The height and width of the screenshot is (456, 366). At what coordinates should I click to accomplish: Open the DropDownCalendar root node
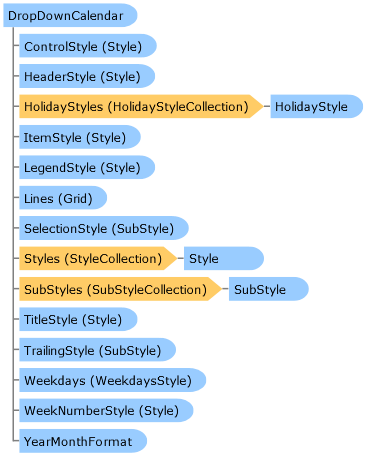coord(70,15)
